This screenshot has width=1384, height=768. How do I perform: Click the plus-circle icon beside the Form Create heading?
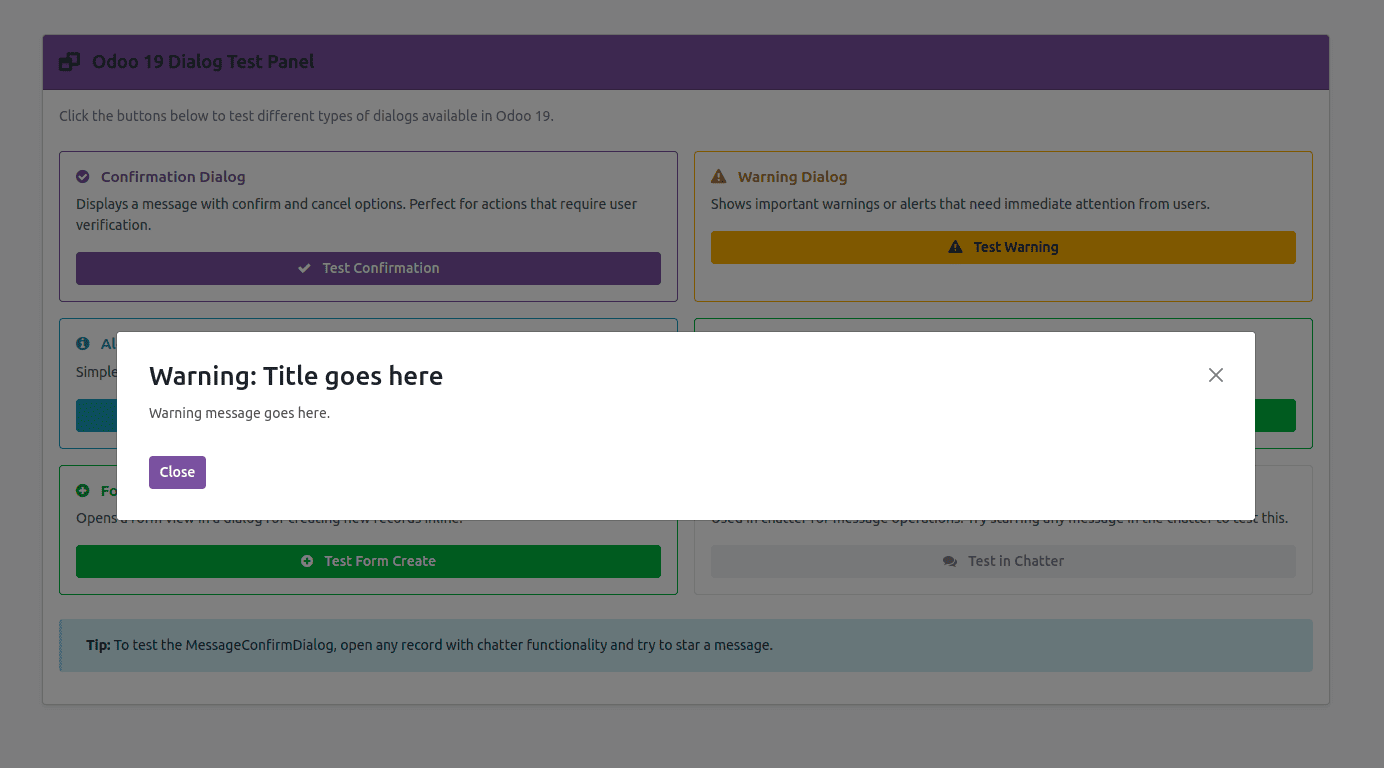[82, 490]
